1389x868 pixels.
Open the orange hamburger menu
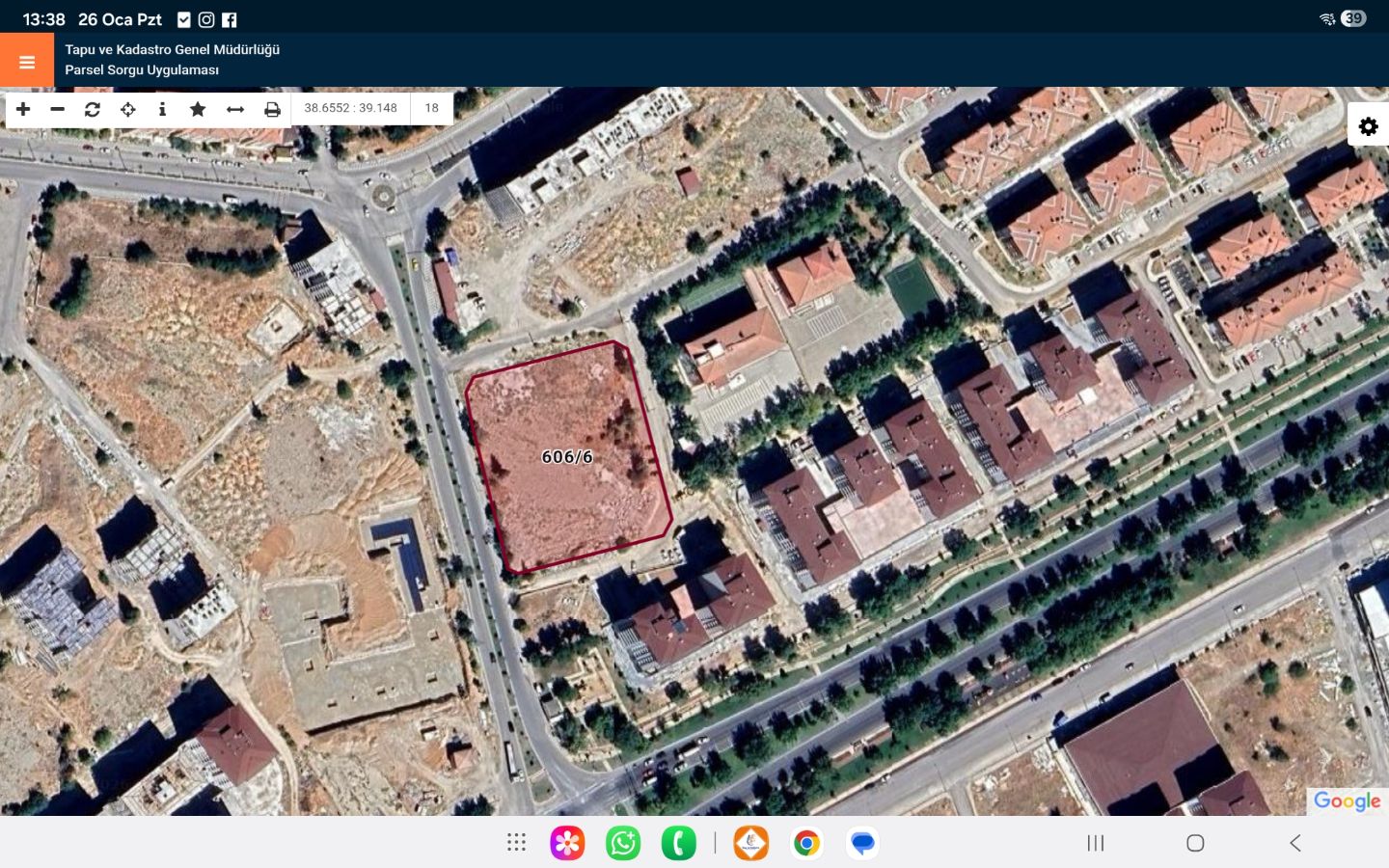[27, 61]
